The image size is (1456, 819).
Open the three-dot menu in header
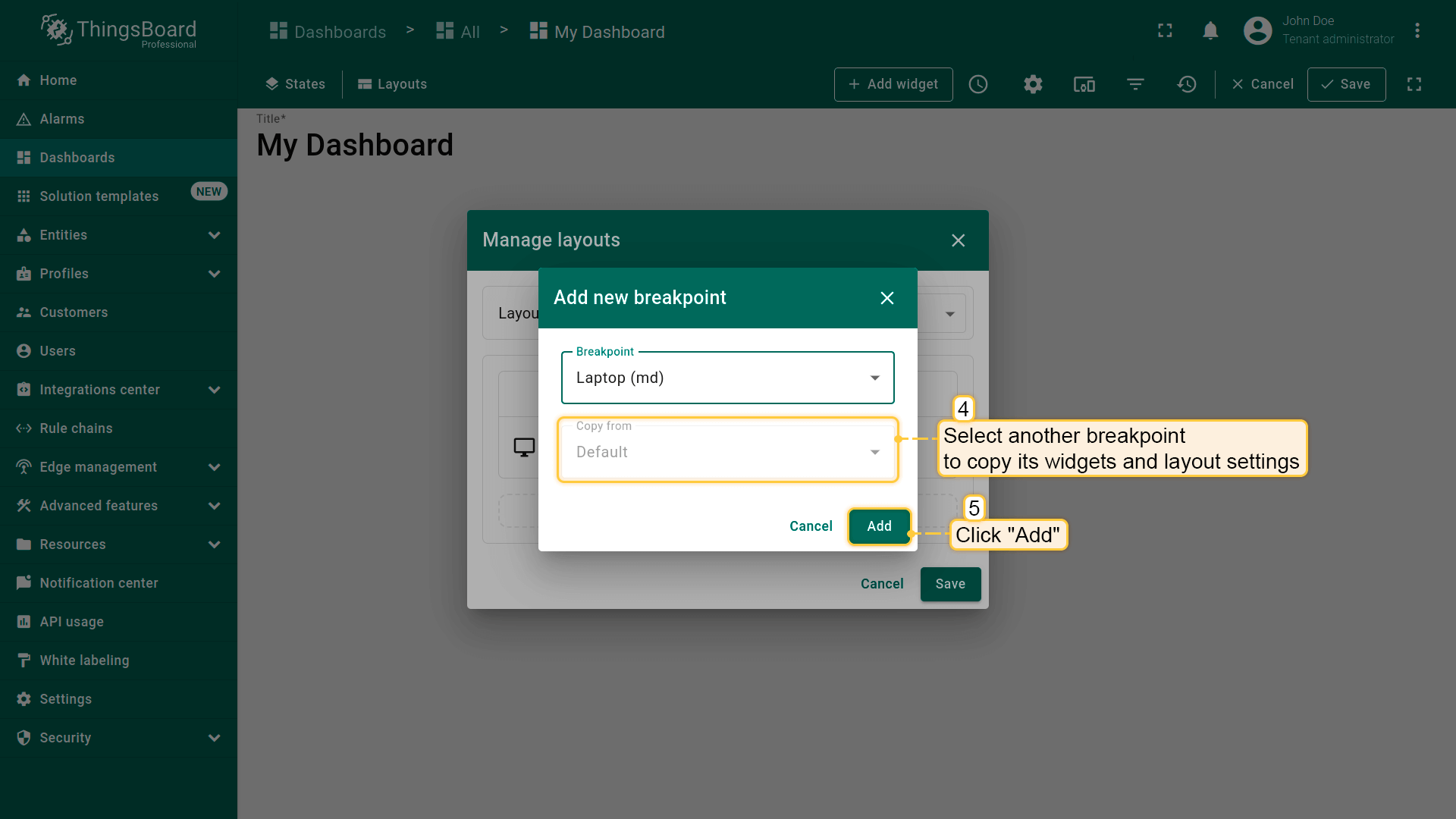coord(1417,31)
